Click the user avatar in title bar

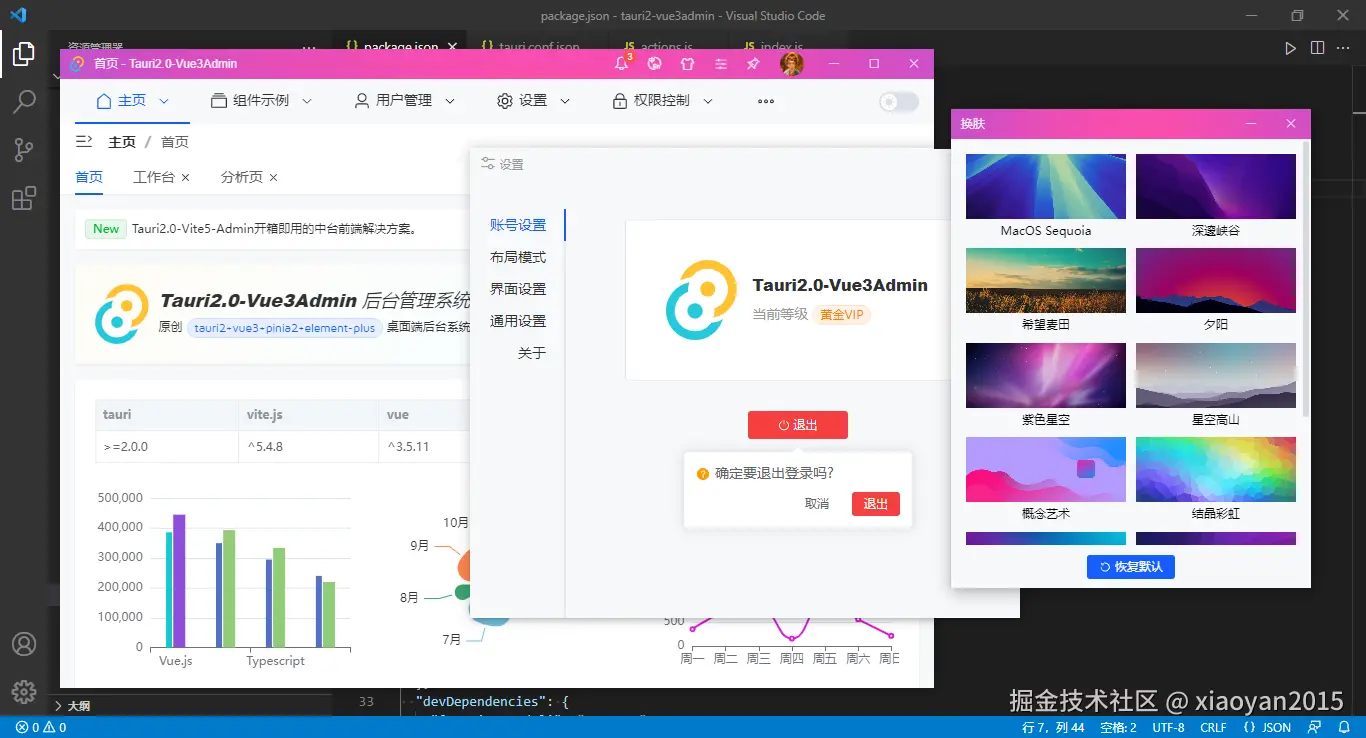point(792,64)
